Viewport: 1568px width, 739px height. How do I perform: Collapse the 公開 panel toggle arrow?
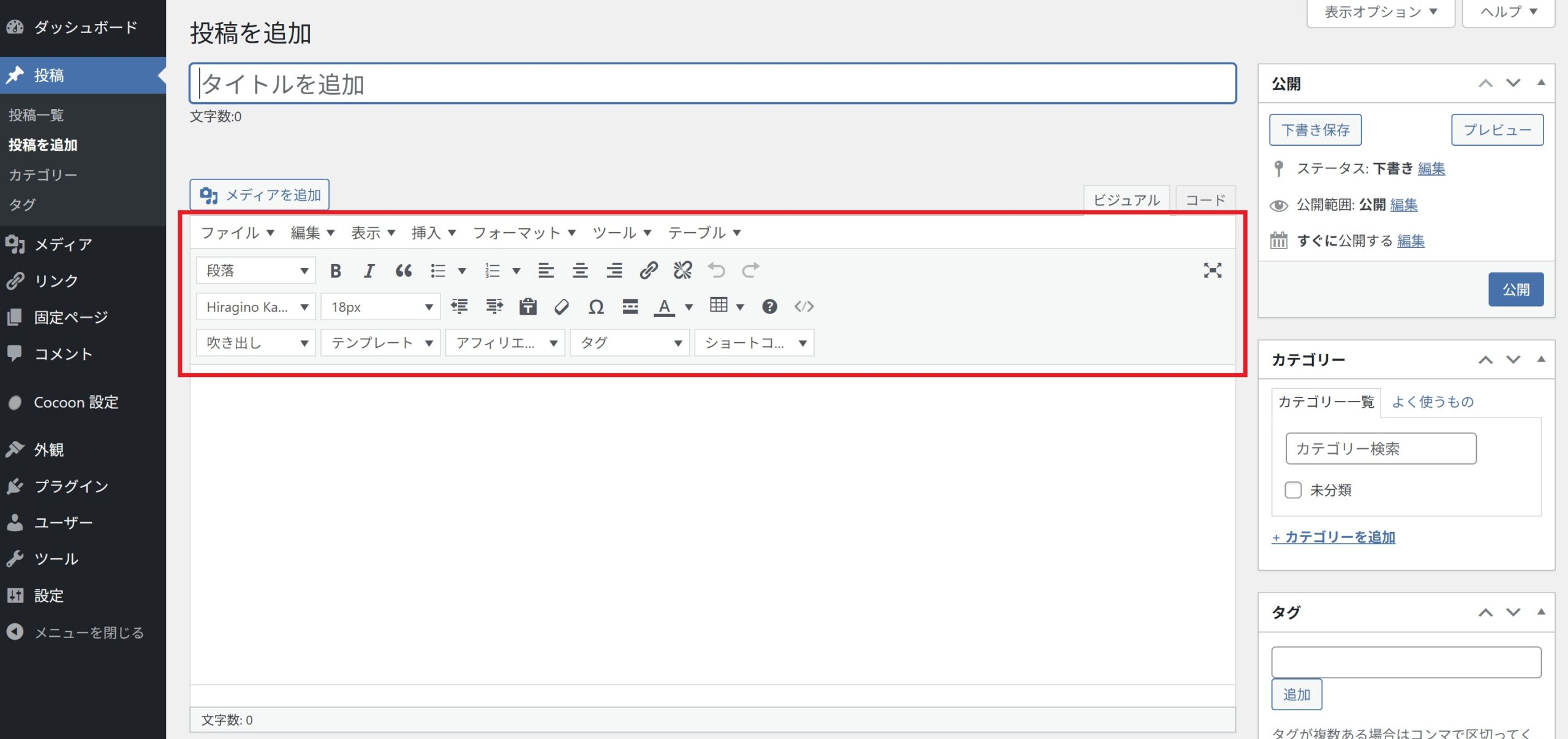[x=1541, y=83]
